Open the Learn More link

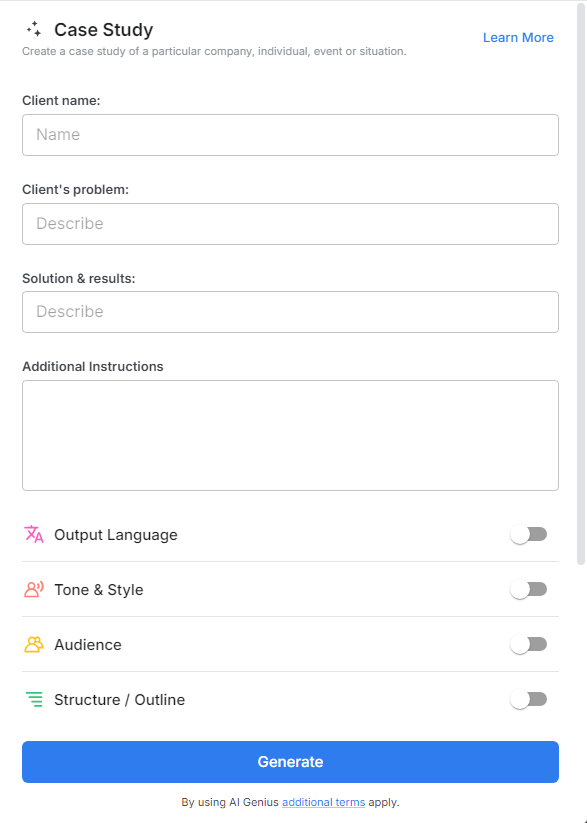click(x=518, y=37)
